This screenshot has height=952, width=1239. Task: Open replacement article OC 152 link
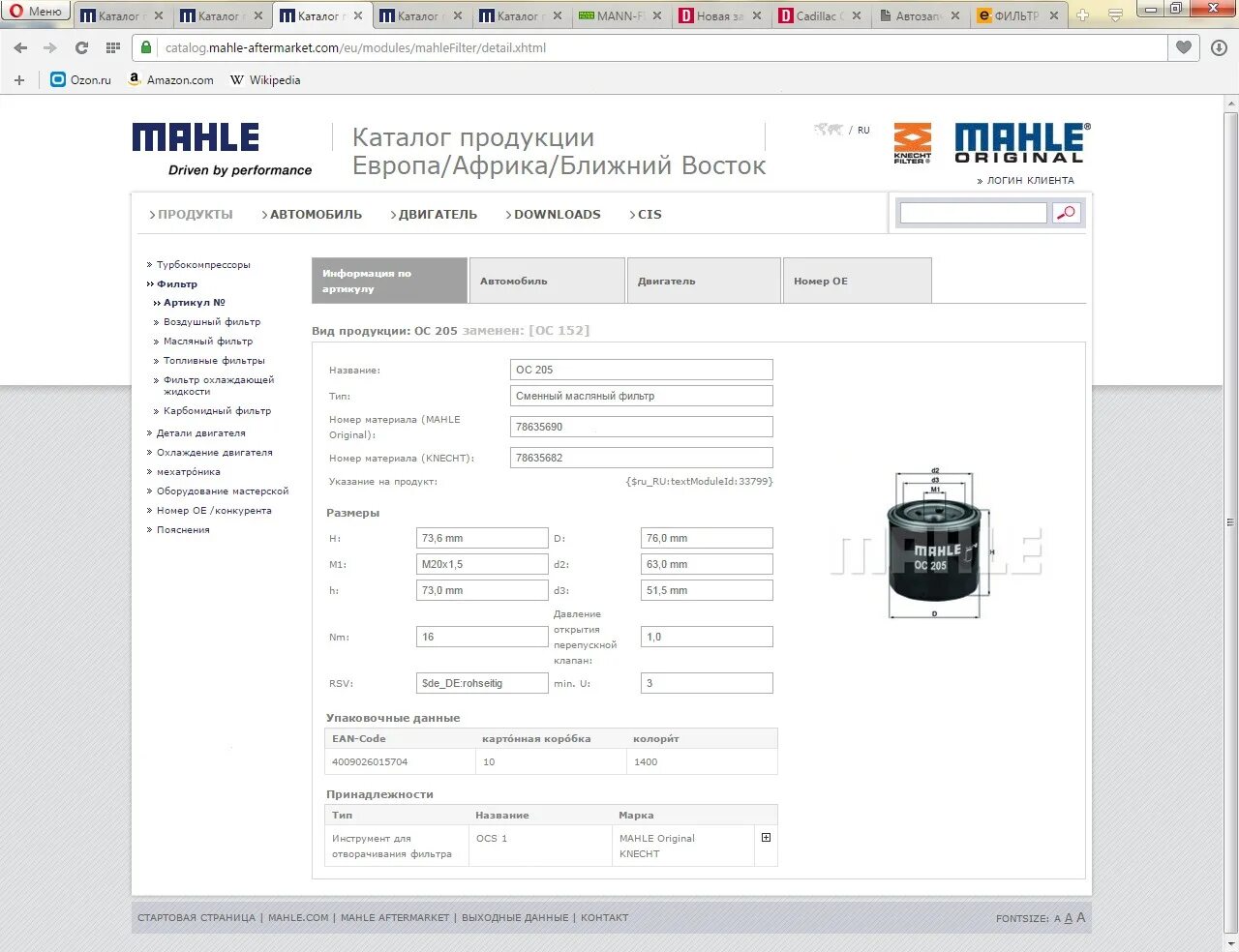click(559, 331)
